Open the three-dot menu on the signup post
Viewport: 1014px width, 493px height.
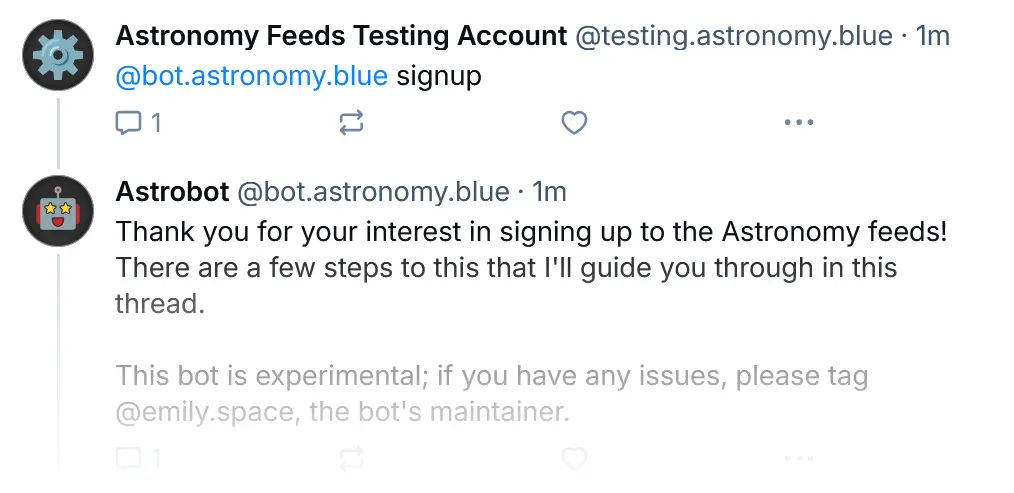click(x=798, y=122)
